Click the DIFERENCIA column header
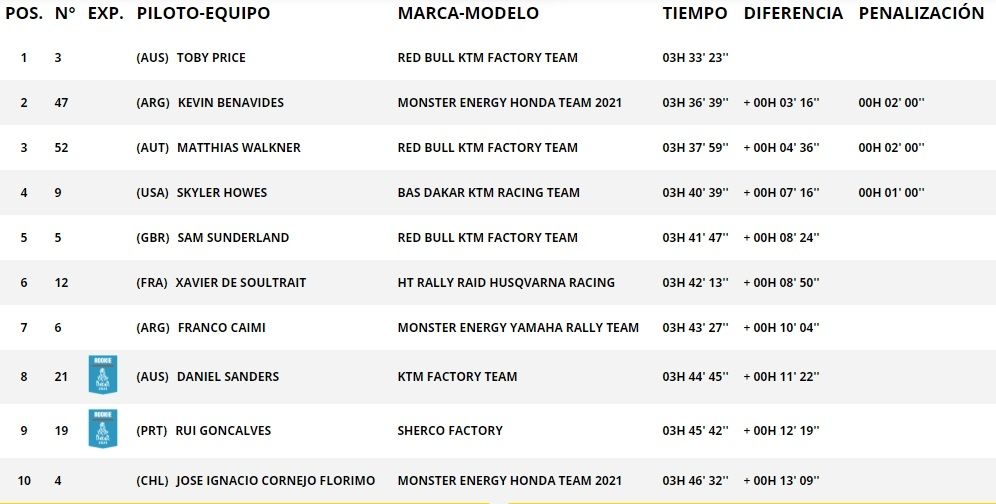 click(x=793, y=14)
